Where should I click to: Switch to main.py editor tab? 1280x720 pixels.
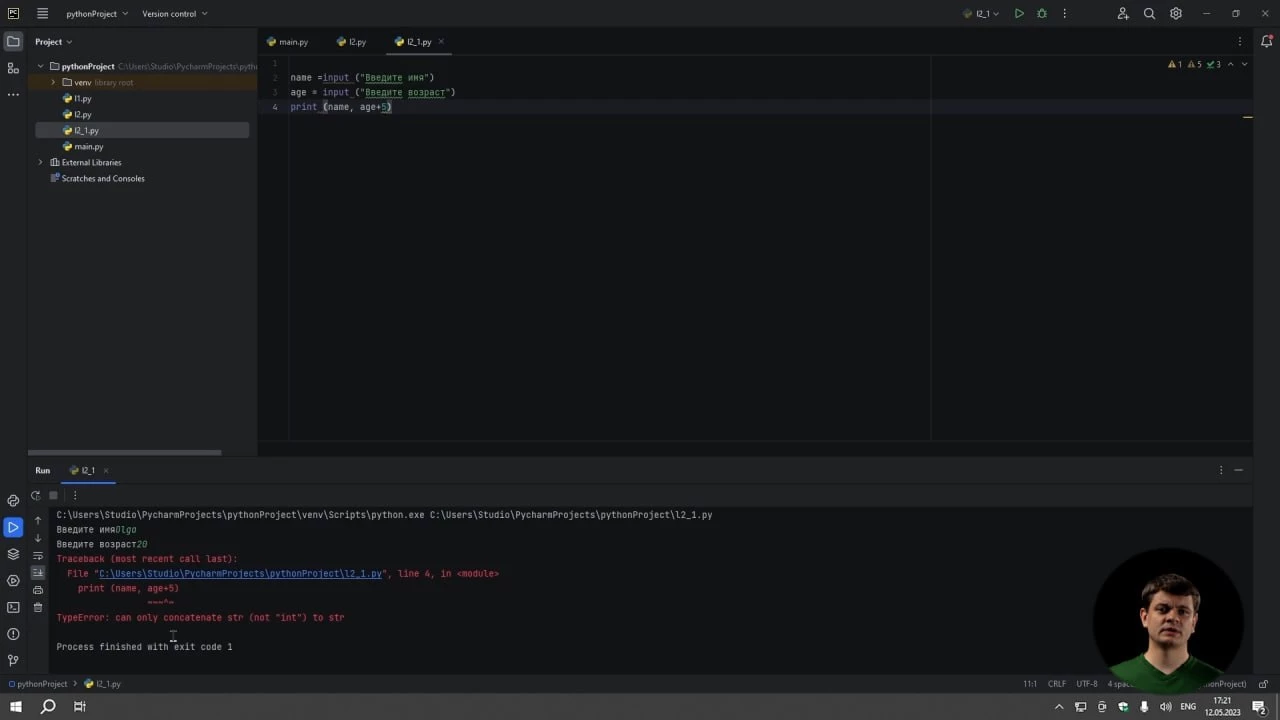tap(288, 42)
